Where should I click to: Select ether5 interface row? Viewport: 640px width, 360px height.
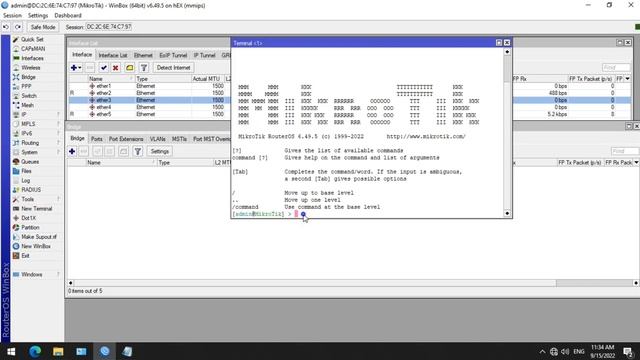point(149,114)
